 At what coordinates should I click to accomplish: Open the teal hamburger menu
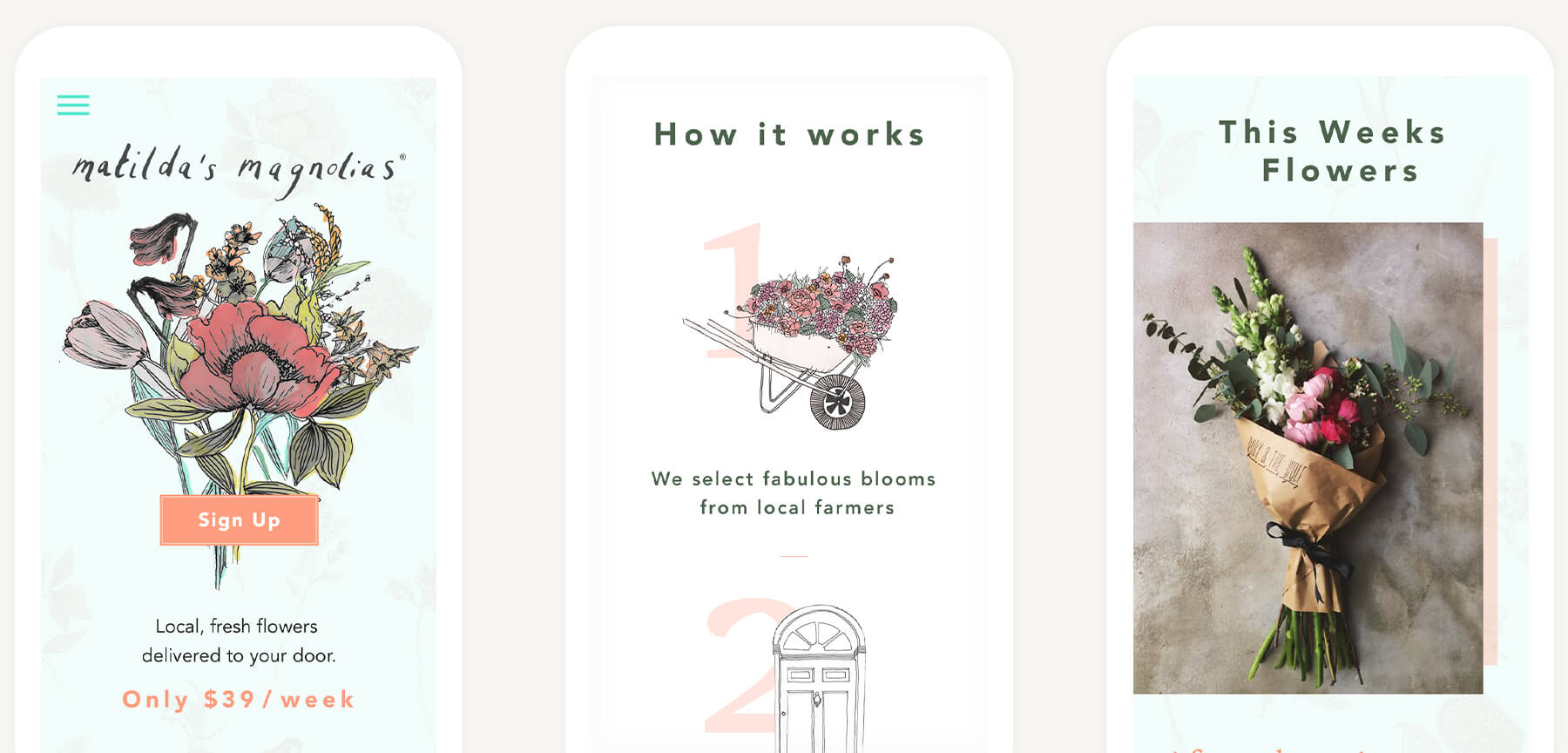point(73,105)
